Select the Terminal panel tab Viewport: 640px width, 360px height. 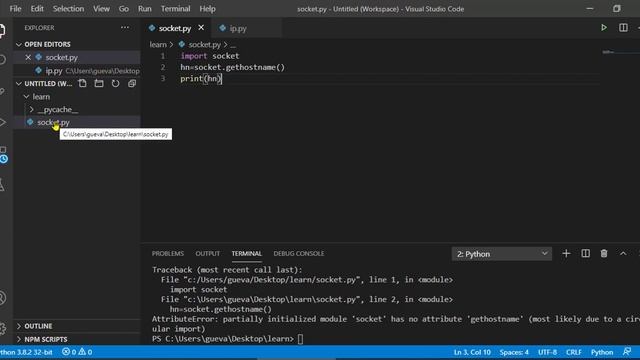(247, 253)
